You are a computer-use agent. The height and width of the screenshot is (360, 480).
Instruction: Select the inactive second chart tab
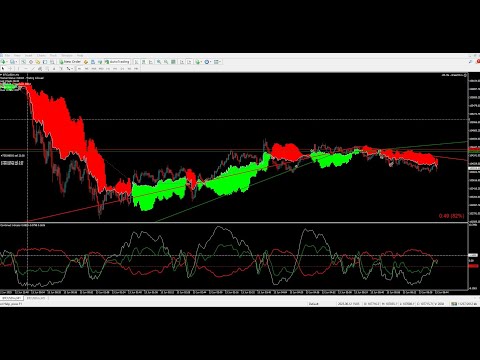pos(35,298)
